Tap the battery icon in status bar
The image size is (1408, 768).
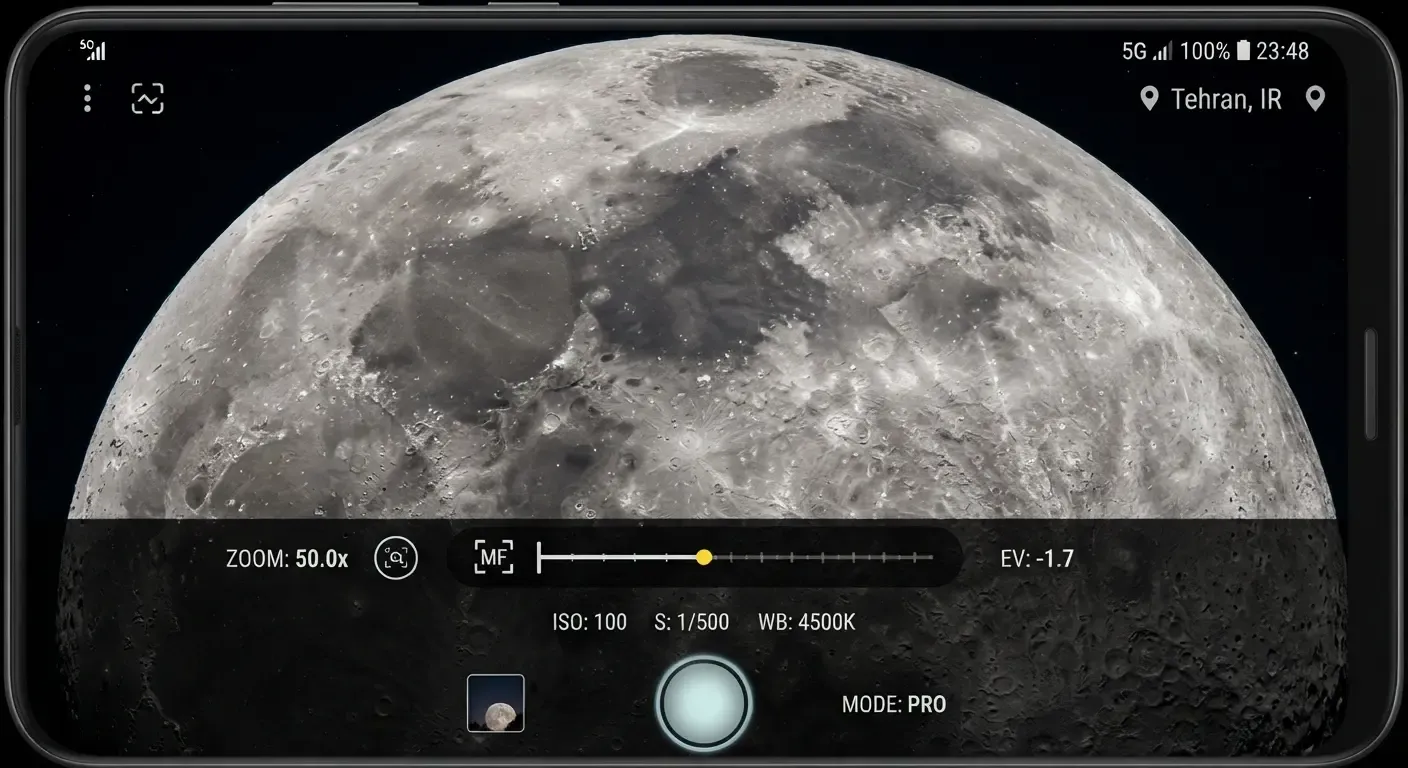[x=1243, y=51]
